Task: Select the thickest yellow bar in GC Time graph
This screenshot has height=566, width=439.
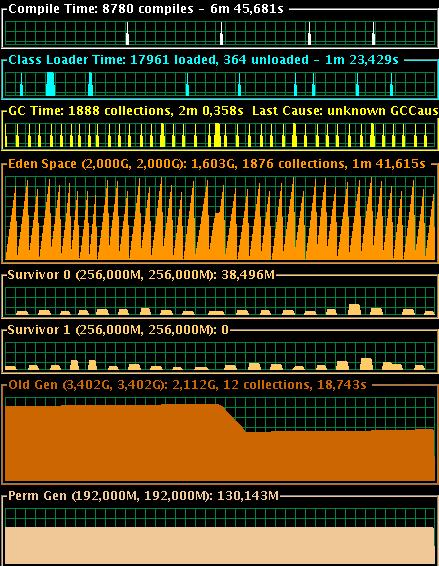Action: coord(217,135)
